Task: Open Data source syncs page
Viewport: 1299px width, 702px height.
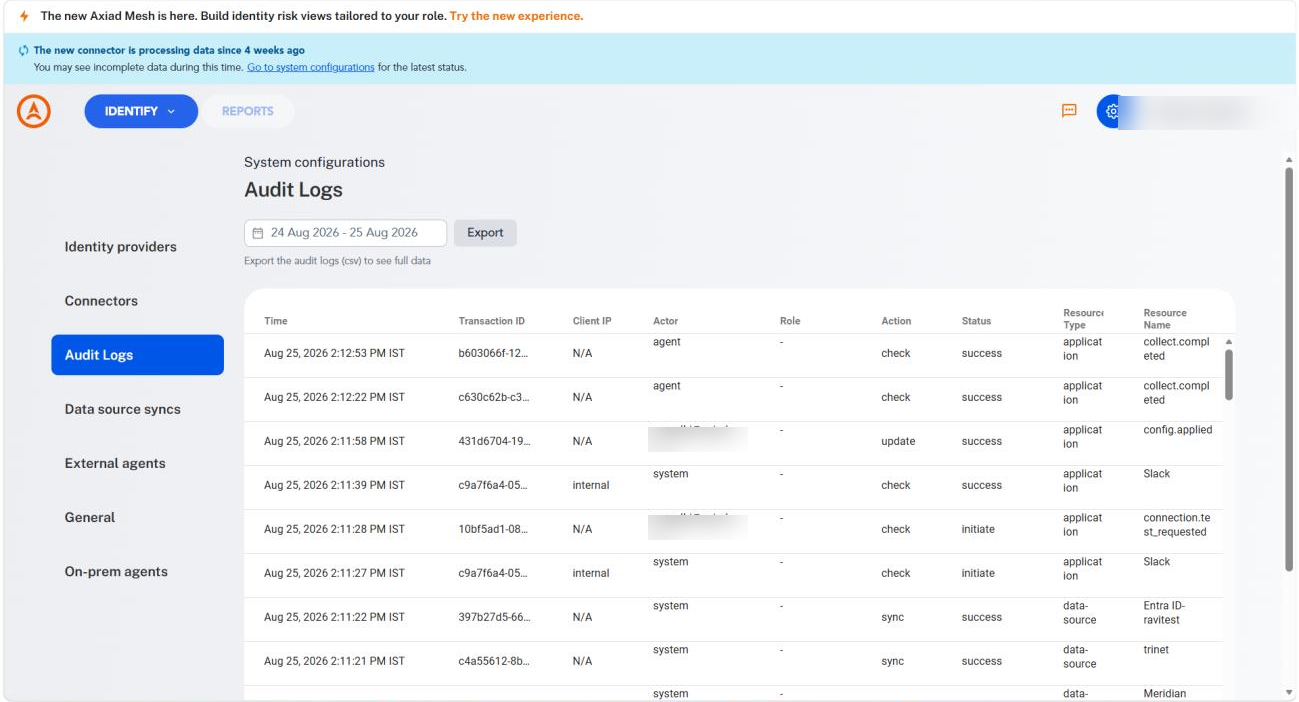Action: 123,409
